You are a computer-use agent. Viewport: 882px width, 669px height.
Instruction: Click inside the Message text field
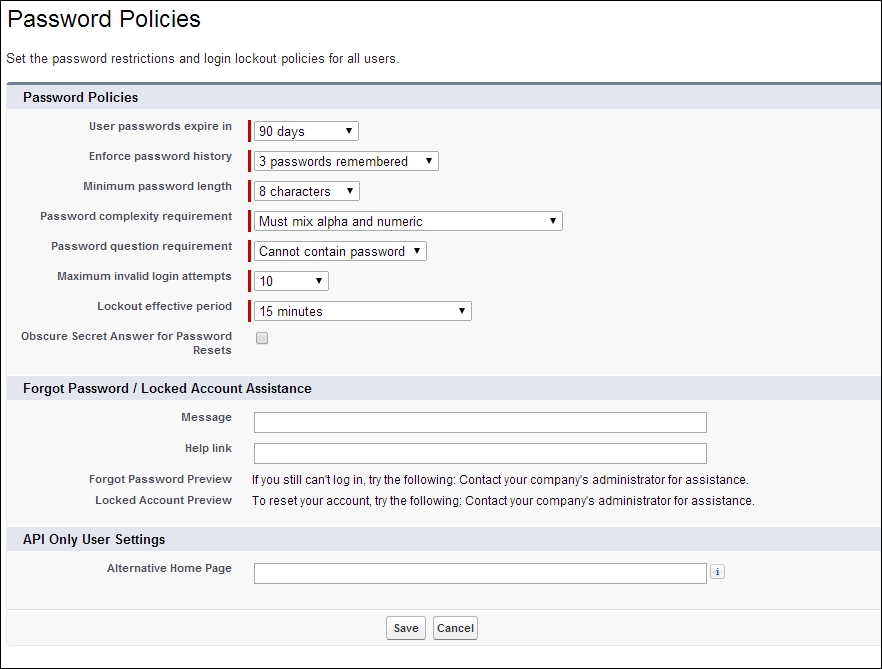tap(480, 422)
